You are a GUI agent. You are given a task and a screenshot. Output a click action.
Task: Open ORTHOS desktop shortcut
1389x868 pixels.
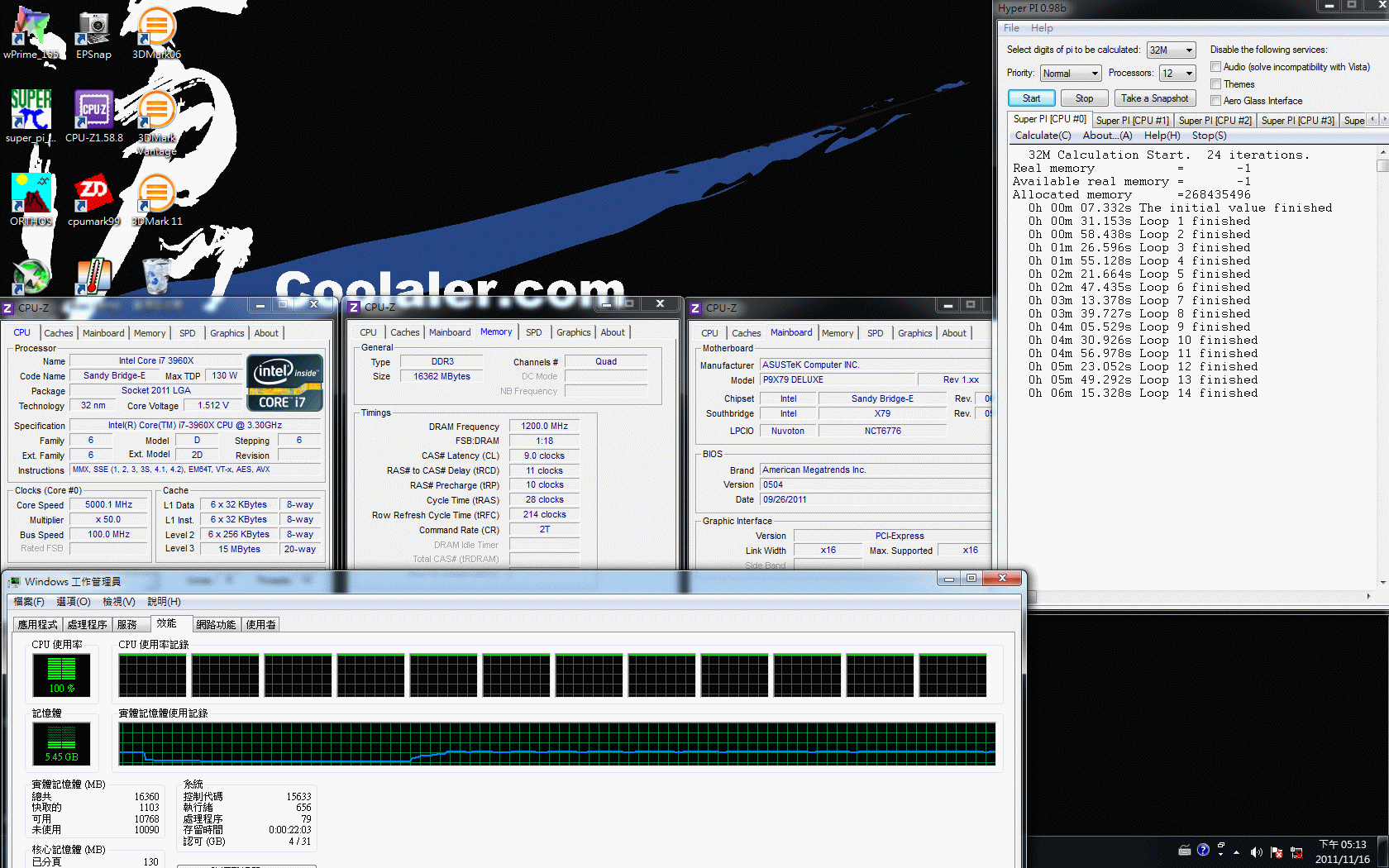tap(31, 199)
